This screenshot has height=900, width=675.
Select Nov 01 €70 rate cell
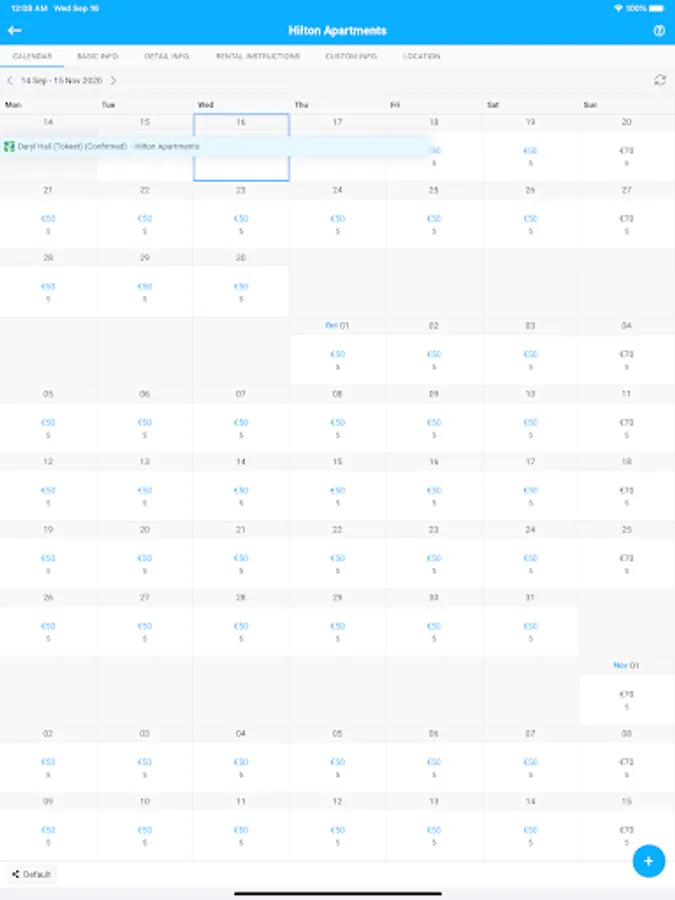[627, 700]
